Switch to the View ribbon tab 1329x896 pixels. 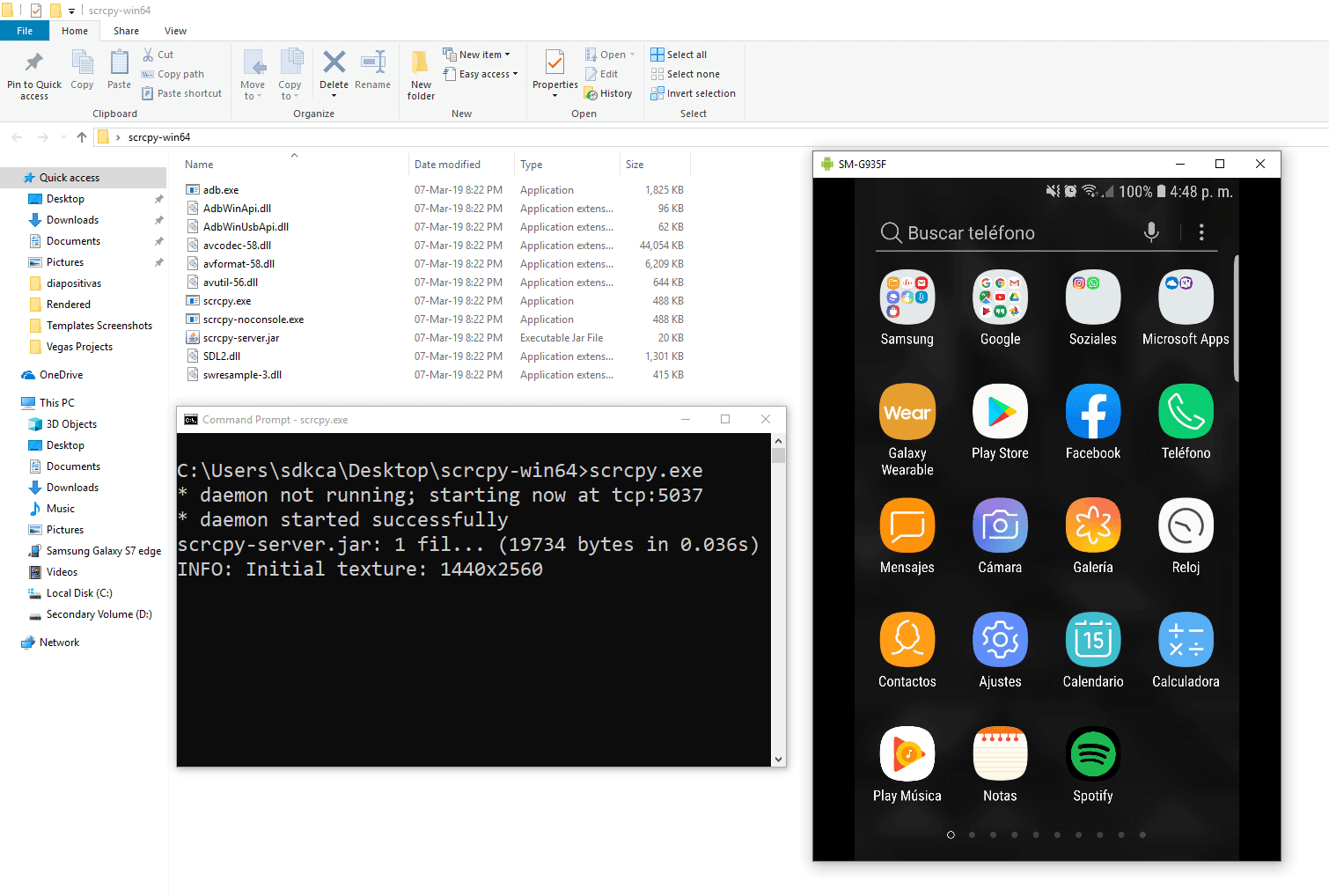[175, 31]
